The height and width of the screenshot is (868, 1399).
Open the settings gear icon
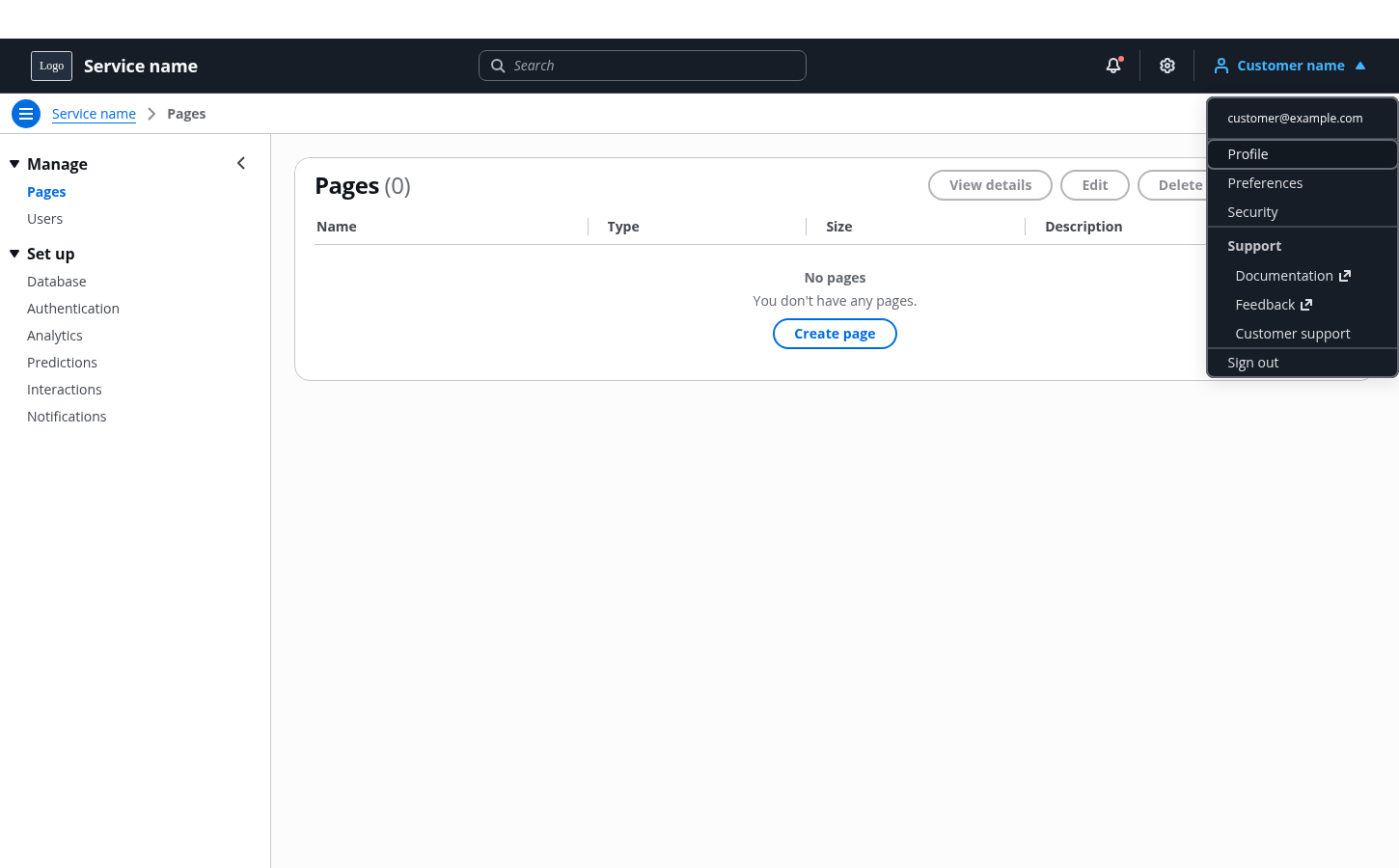[x=1167, y=66]
